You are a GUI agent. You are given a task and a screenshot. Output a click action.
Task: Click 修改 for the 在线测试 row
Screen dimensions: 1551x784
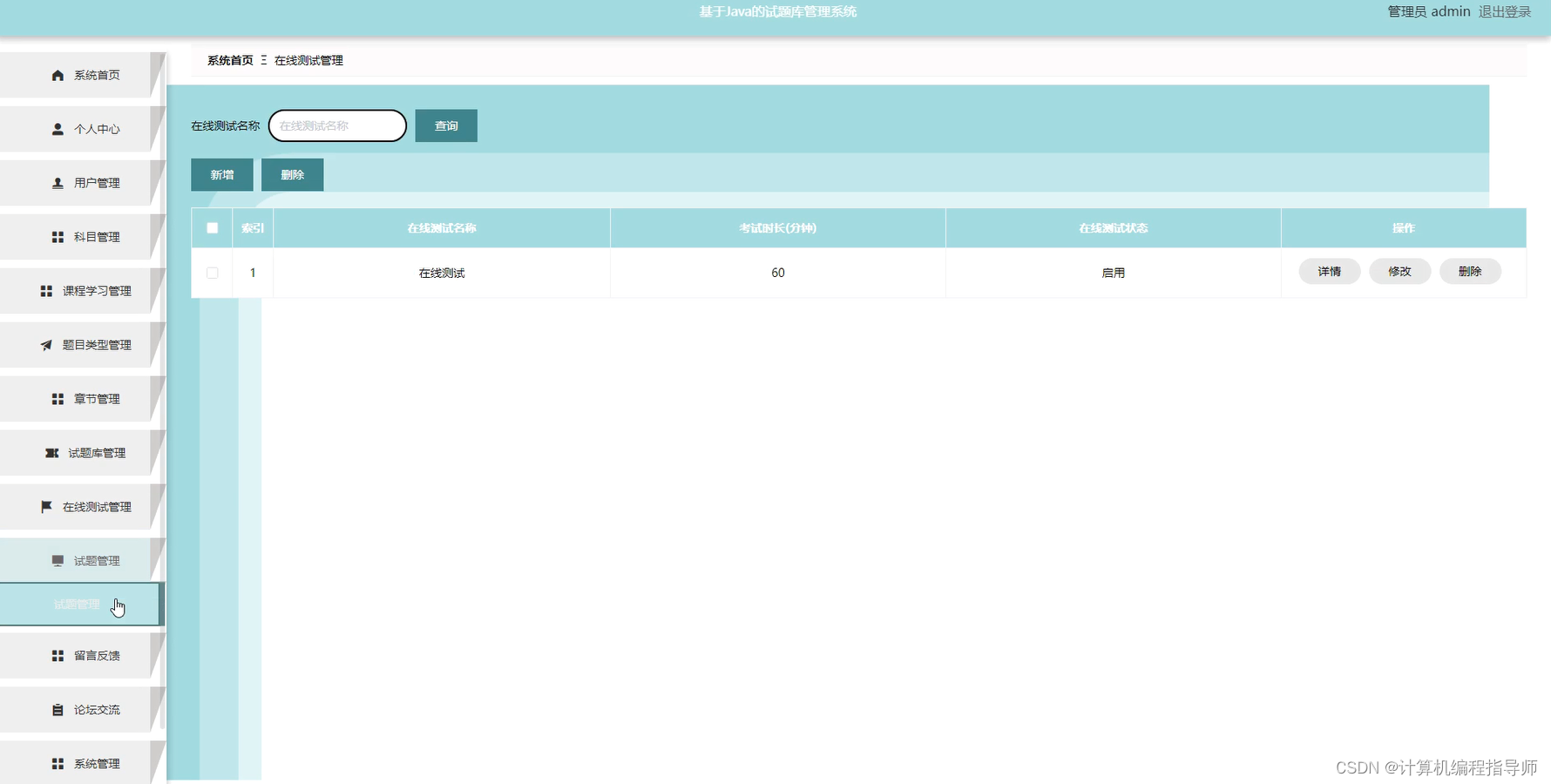click(x=1399, y=272)
